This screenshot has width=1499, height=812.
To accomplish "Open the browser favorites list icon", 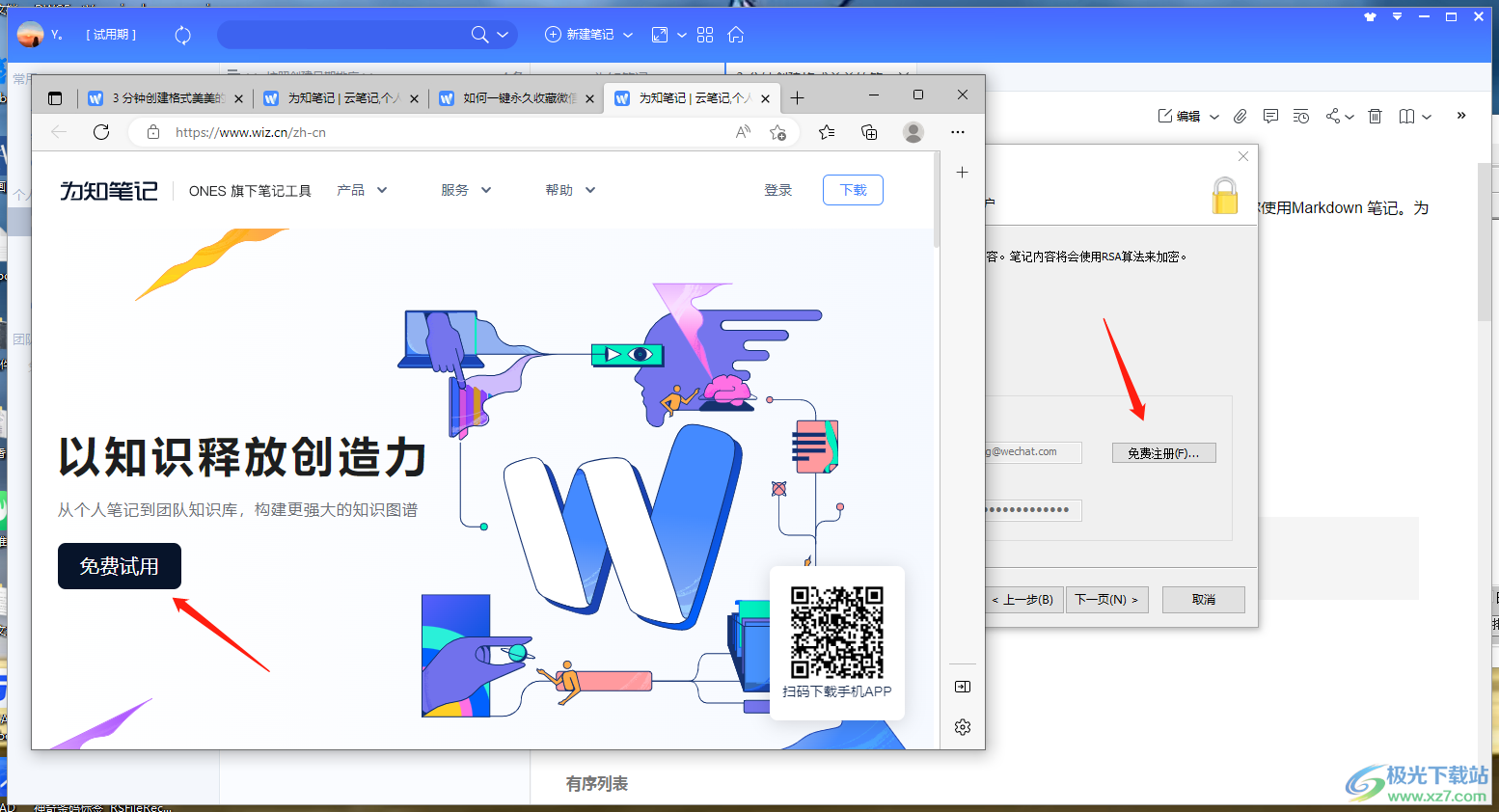I will click(827, 132).
